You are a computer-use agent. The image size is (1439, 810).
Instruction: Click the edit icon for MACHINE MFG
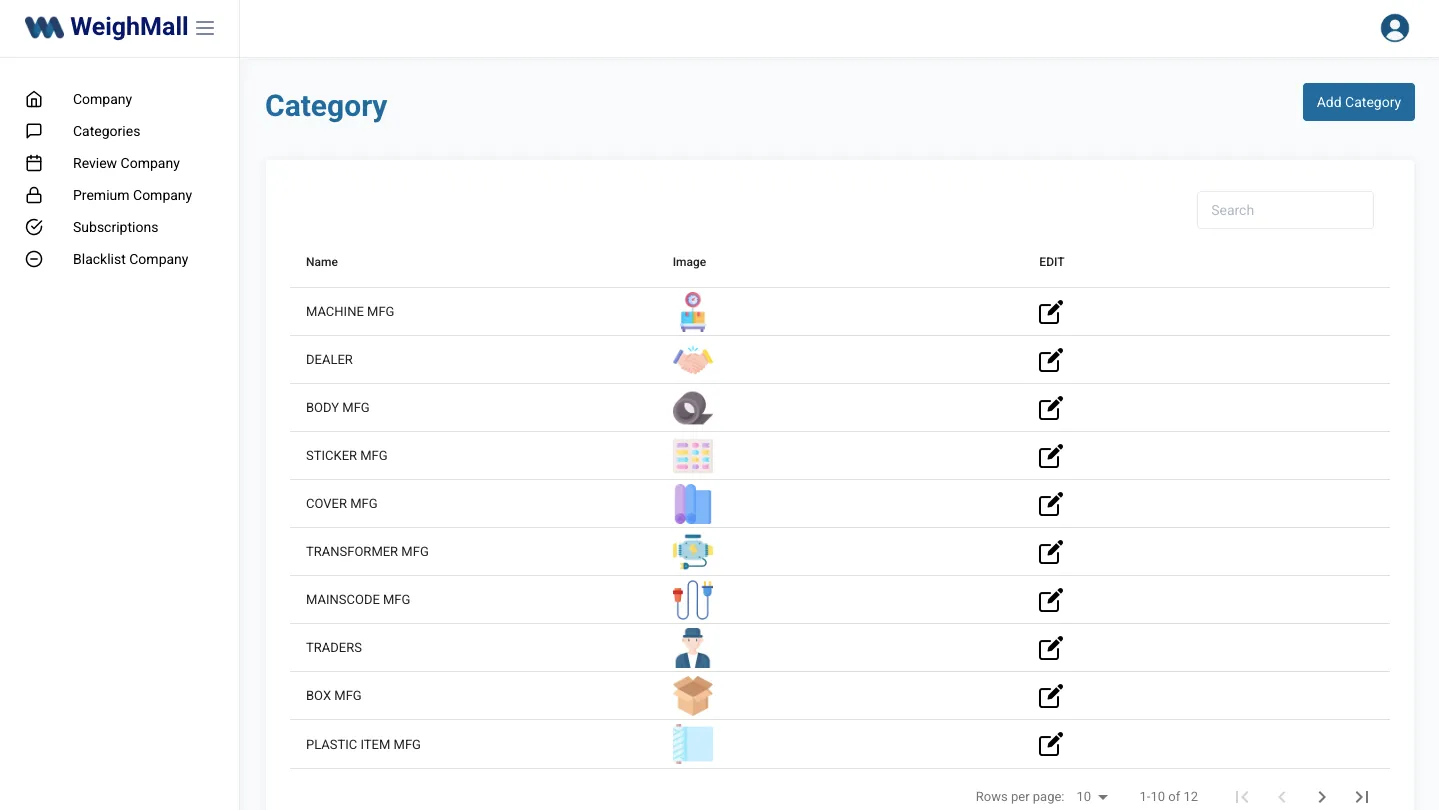[x=1050, y=312]
